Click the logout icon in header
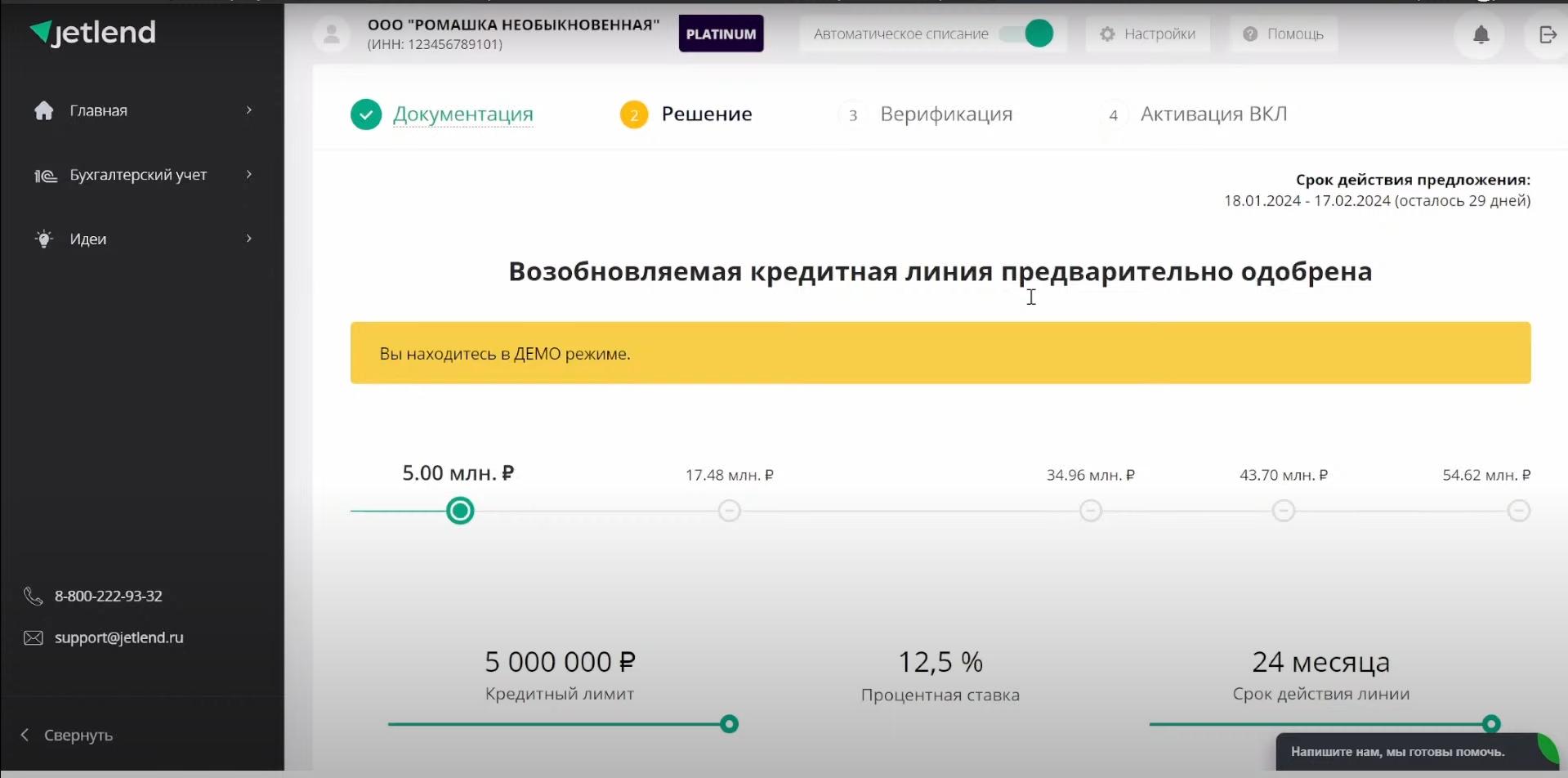The image size is (1568, 778). click(x=1548, y=34)
